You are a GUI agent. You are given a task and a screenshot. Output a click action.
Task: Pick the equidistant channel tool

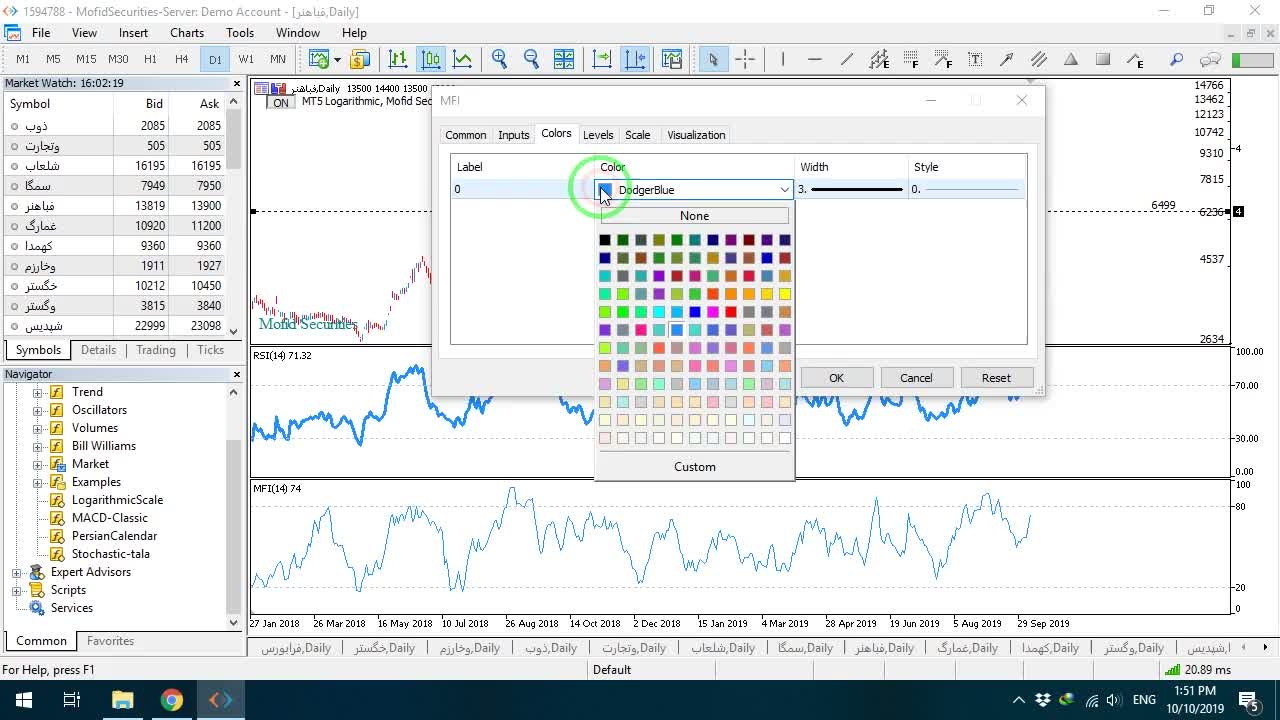[879, 59]
